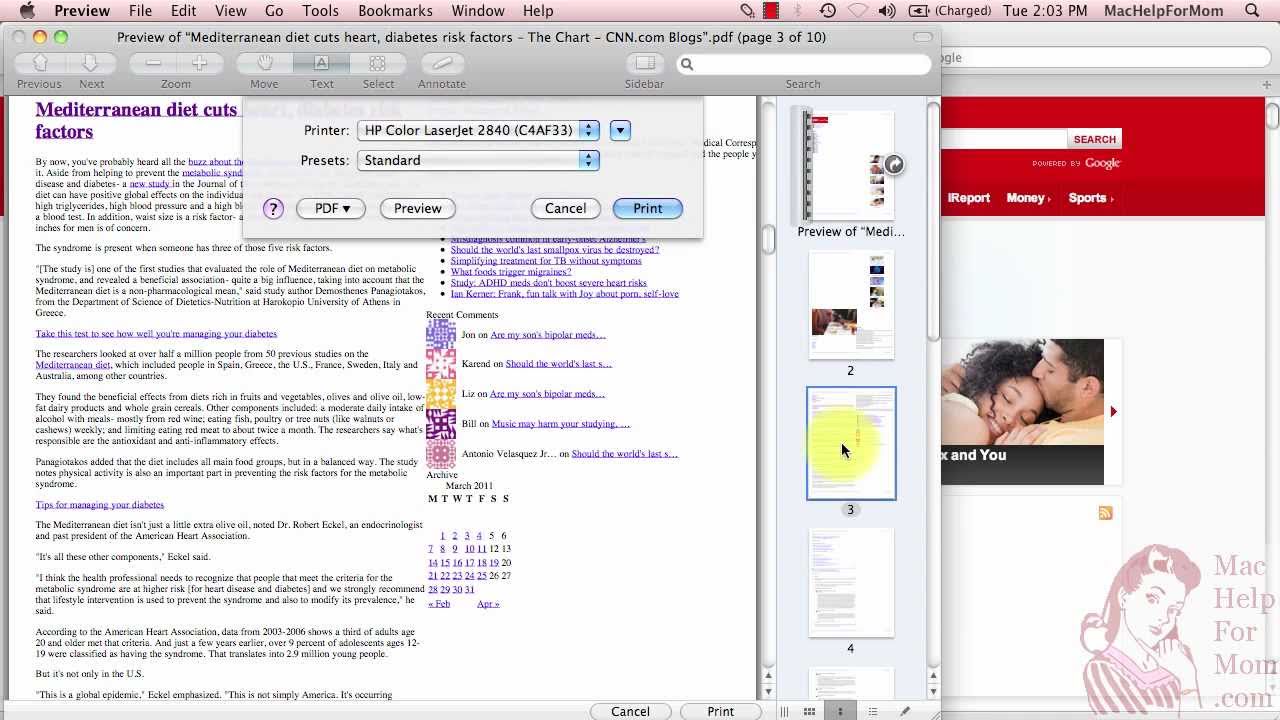Select the page 4 thumbnail
The width and height of the screenshot is (1280, 720).
click(x=851, y=583)
